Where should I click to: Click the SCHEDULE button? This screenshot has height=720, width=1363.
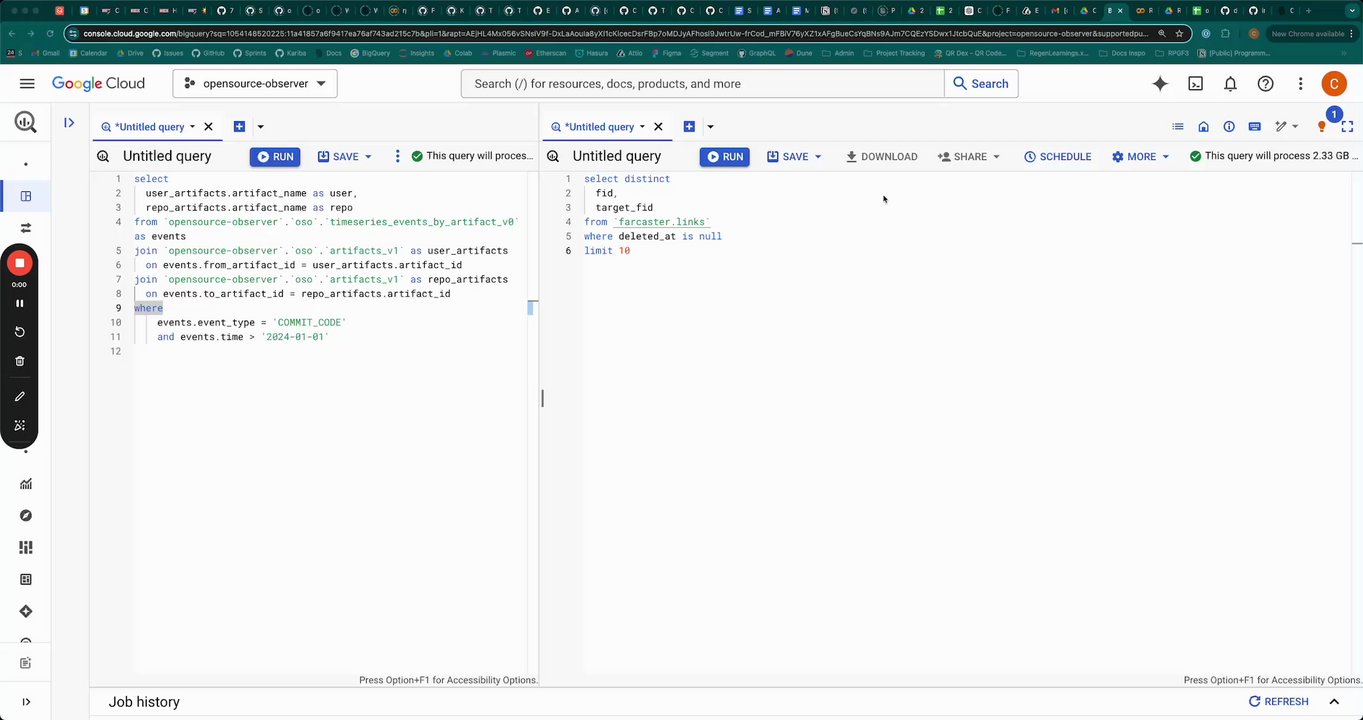click(x=1057, y=157)
